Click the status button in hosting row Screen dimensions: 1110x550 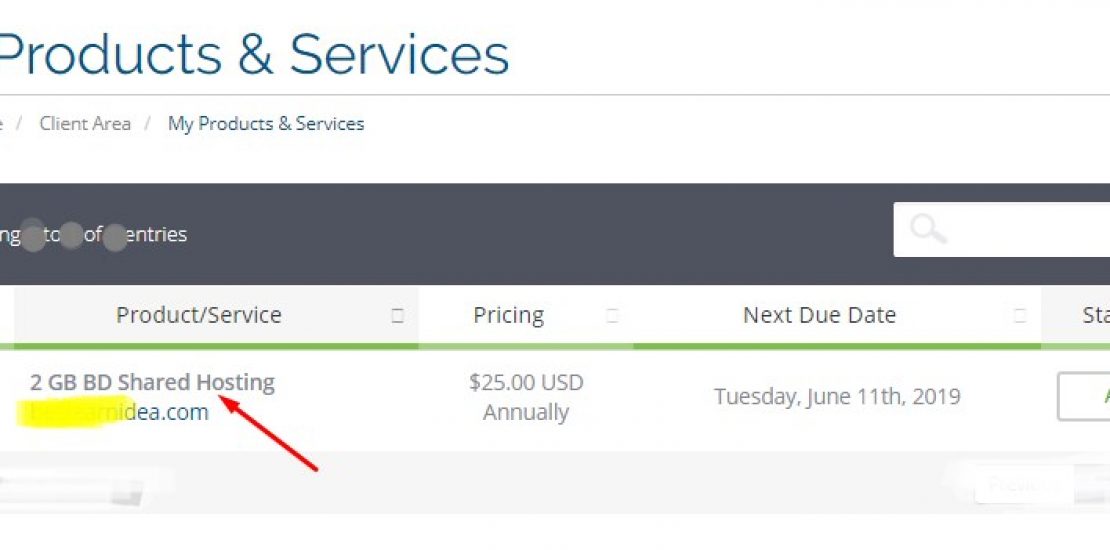(1085, 396)
